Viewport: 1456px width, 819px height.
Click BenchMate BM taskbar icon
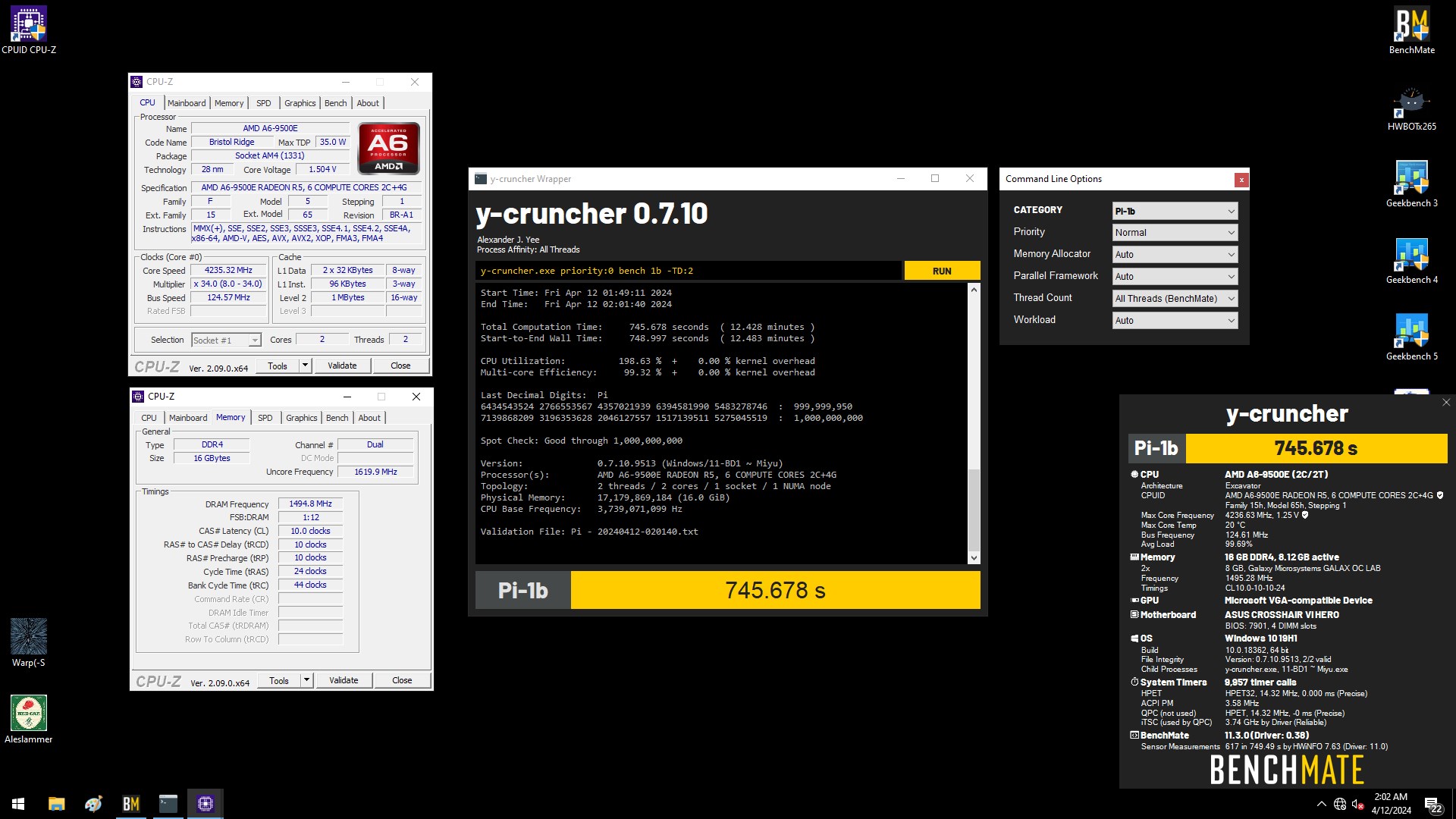click(130, 804)
